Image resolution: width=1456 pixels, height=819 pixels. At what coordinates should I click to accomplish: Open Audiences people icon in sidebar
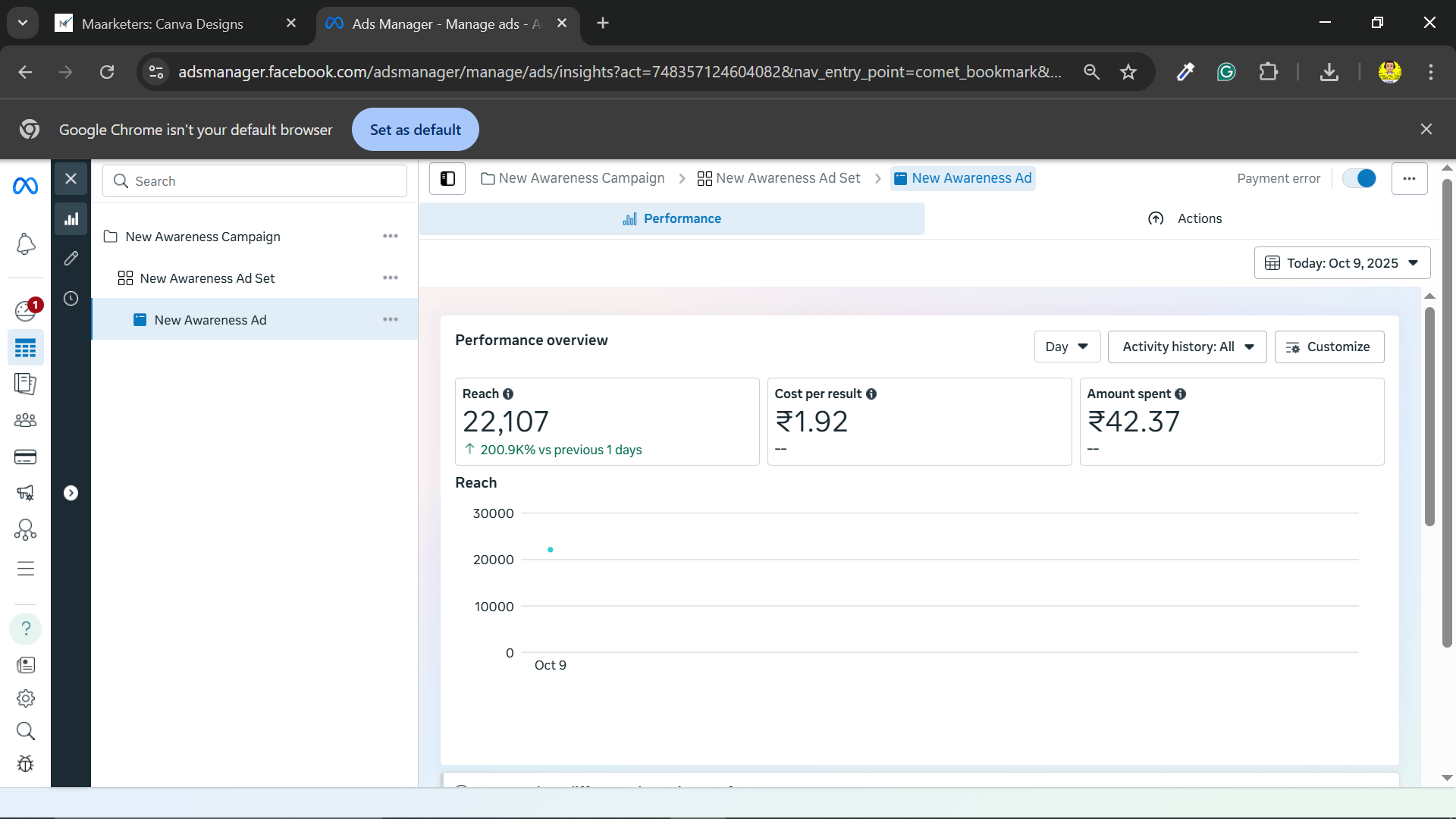pos(25,420)
